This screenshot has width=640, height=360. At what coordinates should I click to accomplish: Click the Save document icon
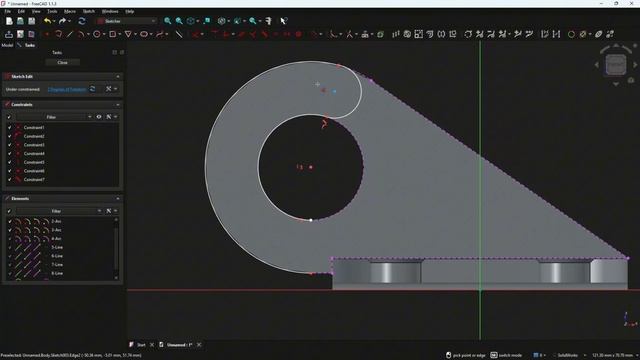(31, 21)
